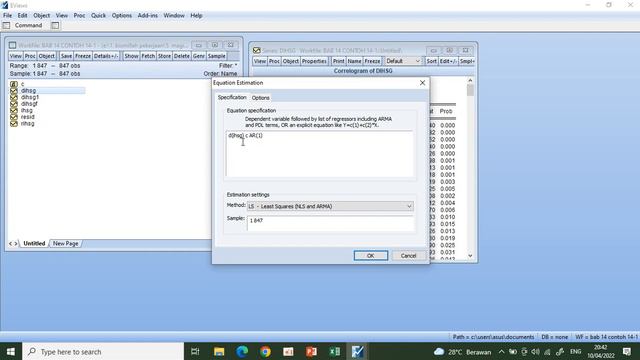Click the Proc button in workfile window
This screenshot has height=360, width=640.
[30, 56]
